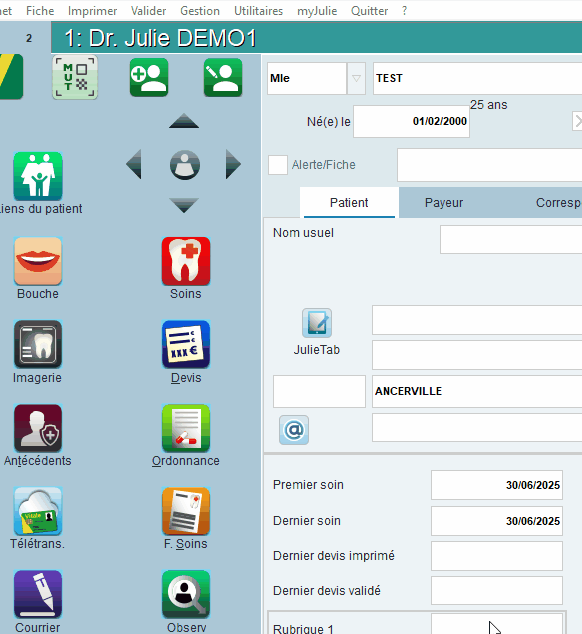Open Liens du patient family icon
Viewport: 582px width, 634px height.
coord(38,176)
